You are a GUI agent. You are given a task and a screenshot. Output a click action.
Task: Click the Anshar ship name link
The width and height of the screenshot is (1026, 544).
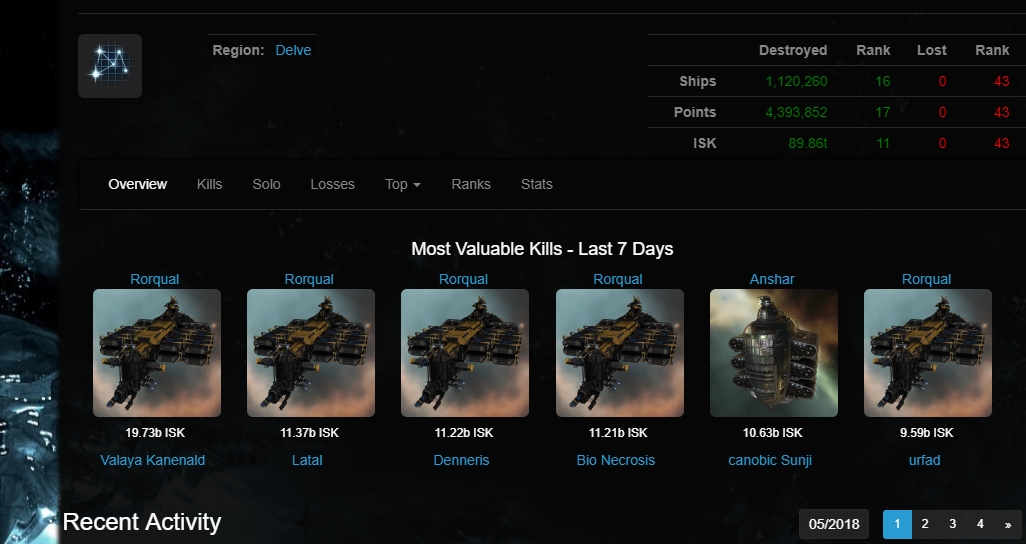[772, 279]
